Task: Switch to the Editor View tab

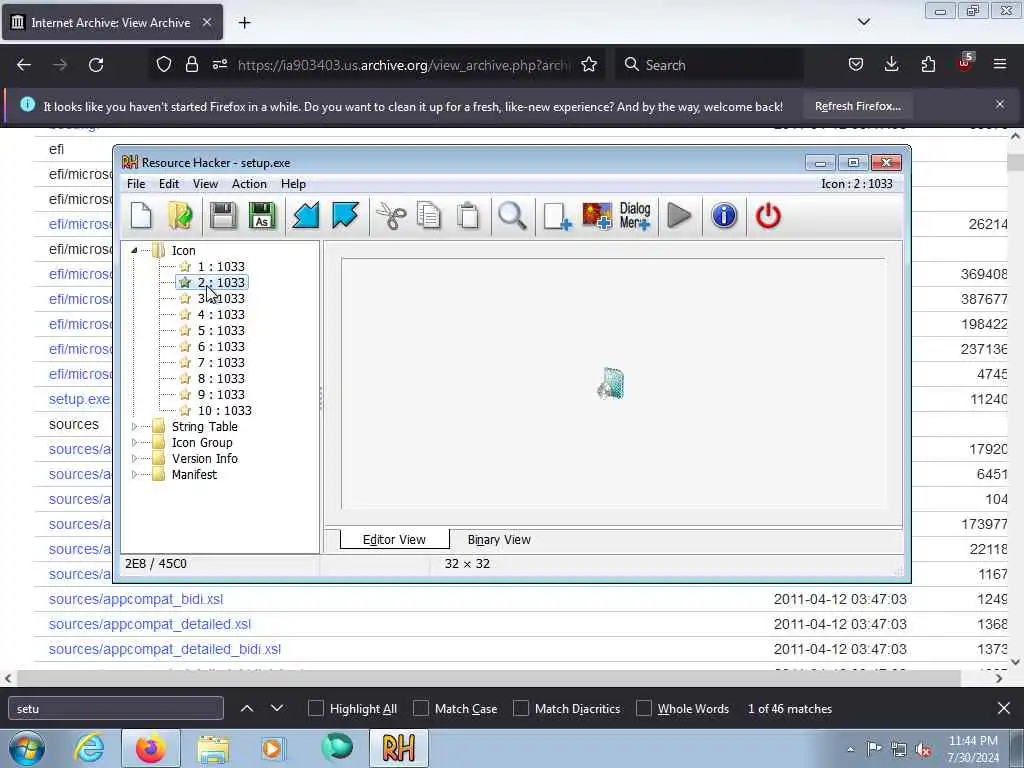Action: [394, 540]
